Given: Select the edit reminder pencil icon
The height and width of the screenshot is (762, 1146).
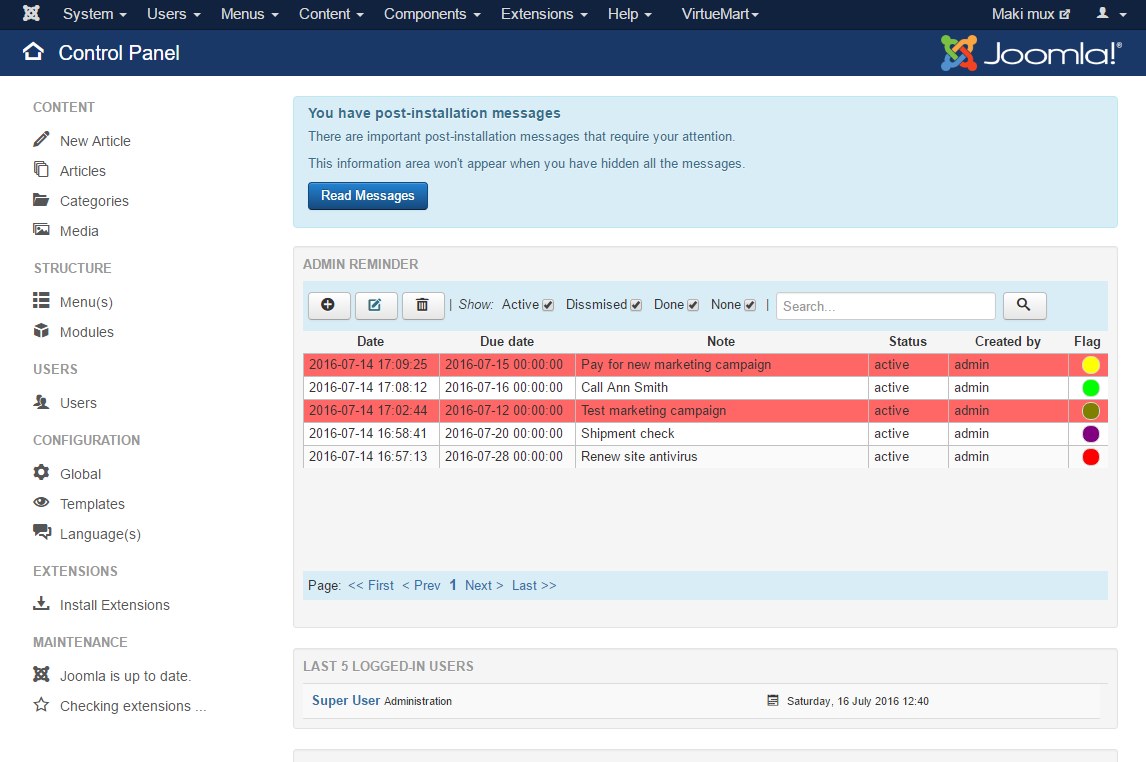Looking at the screenshot, I should [376, 306].
